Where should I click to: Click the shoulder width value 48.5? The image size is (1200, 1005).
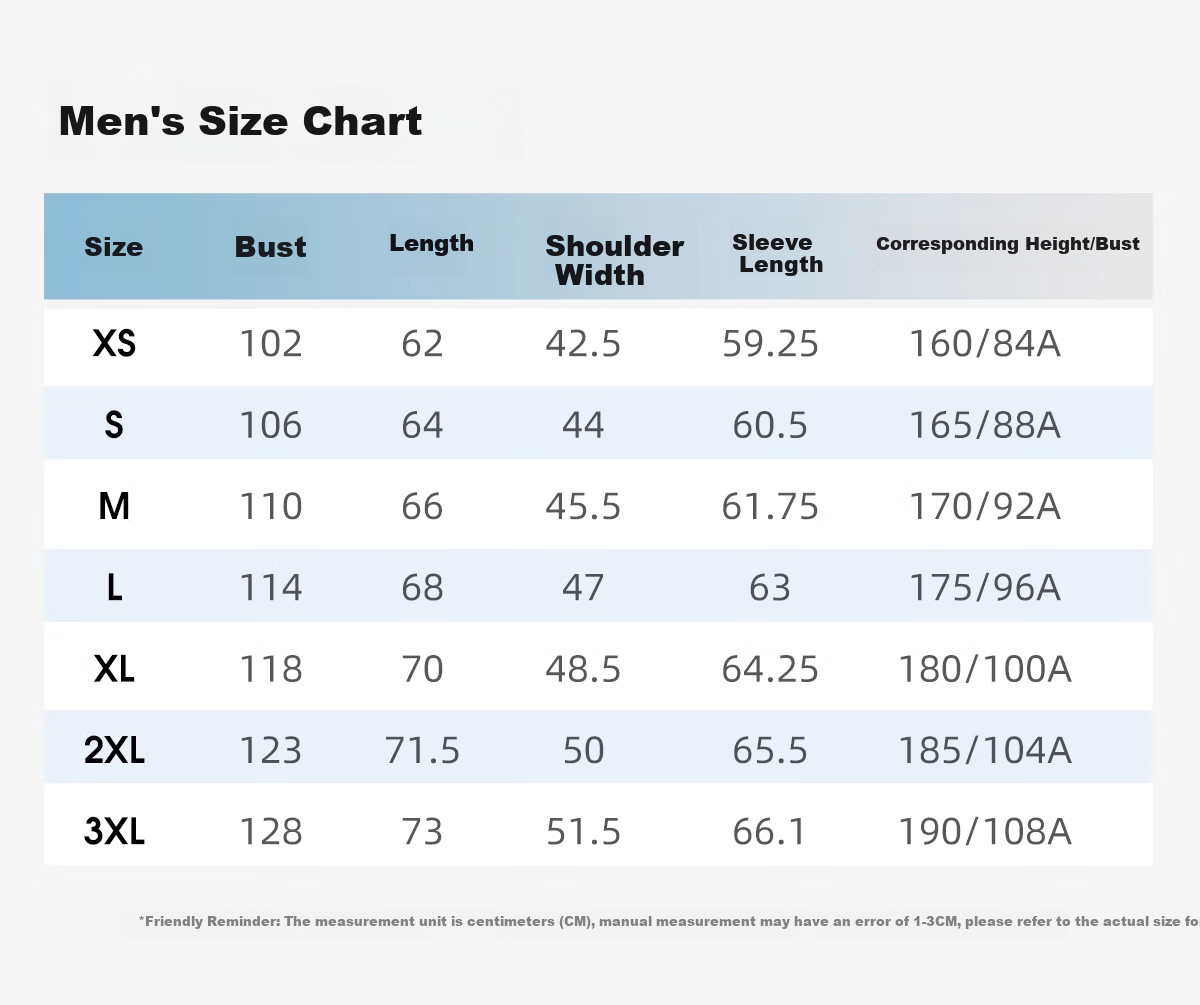pos(583,669)
